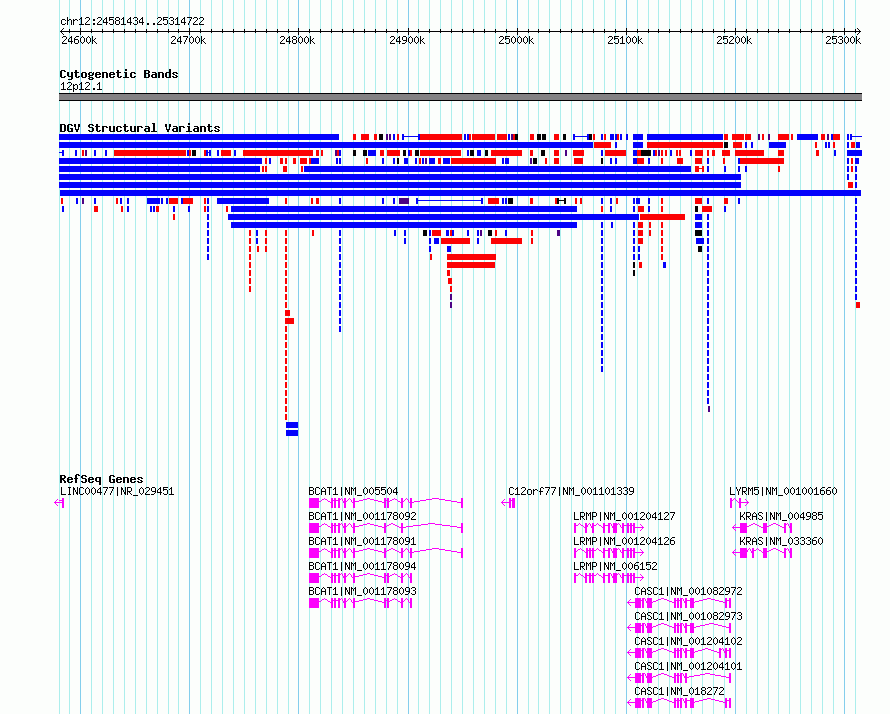Click the CASC1|NM_018272 transcript label
Viewport: 890px width, 714px height.
[679, 691]
